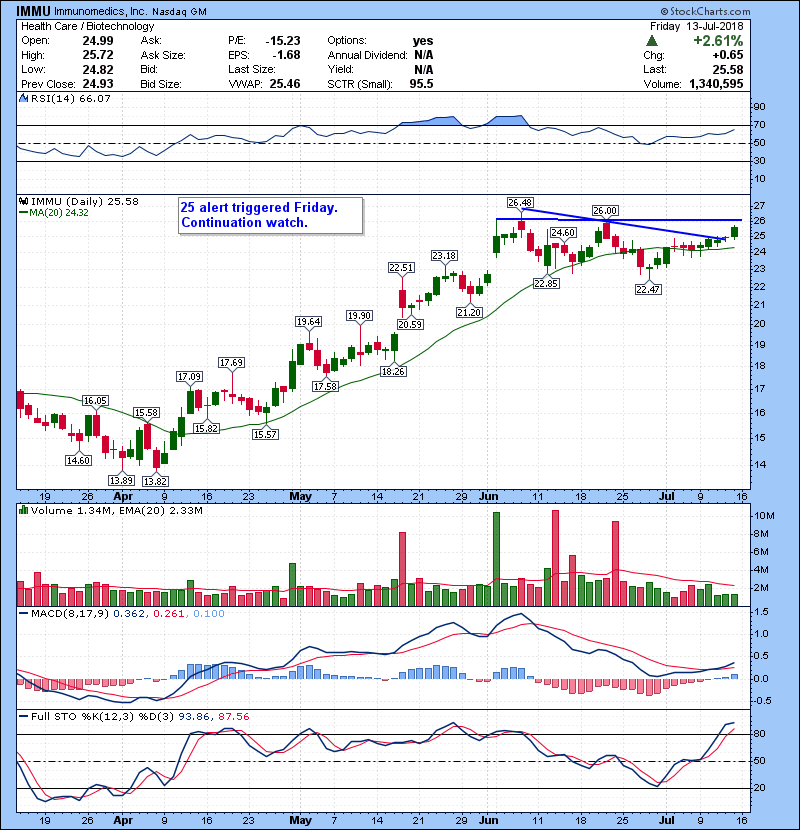
Task: Click the 23.18 price label
Action: (x=444, y=256)
